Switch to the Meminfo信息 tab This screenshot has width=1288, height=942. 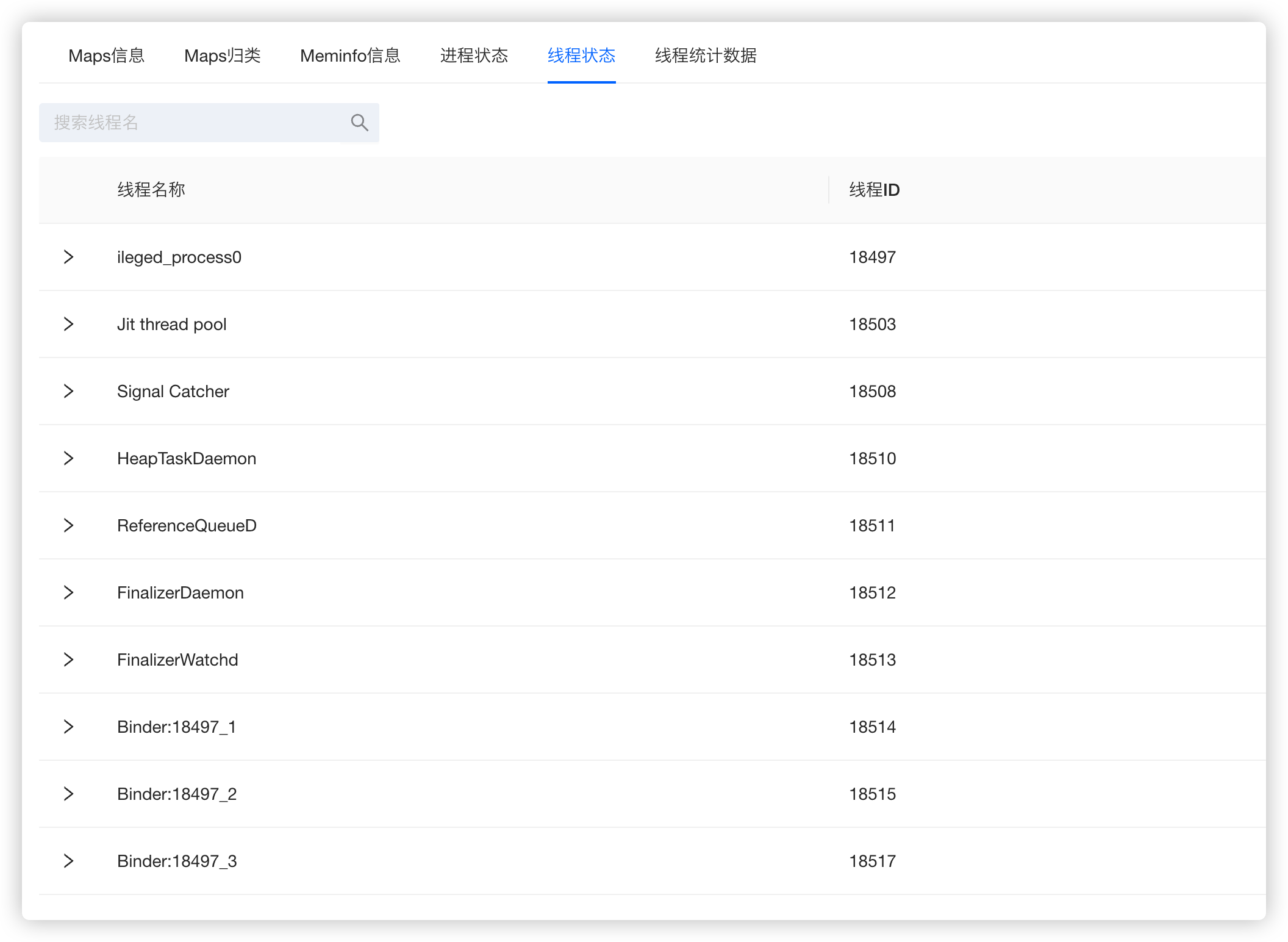pyautogui.click(x=350, y=56)
